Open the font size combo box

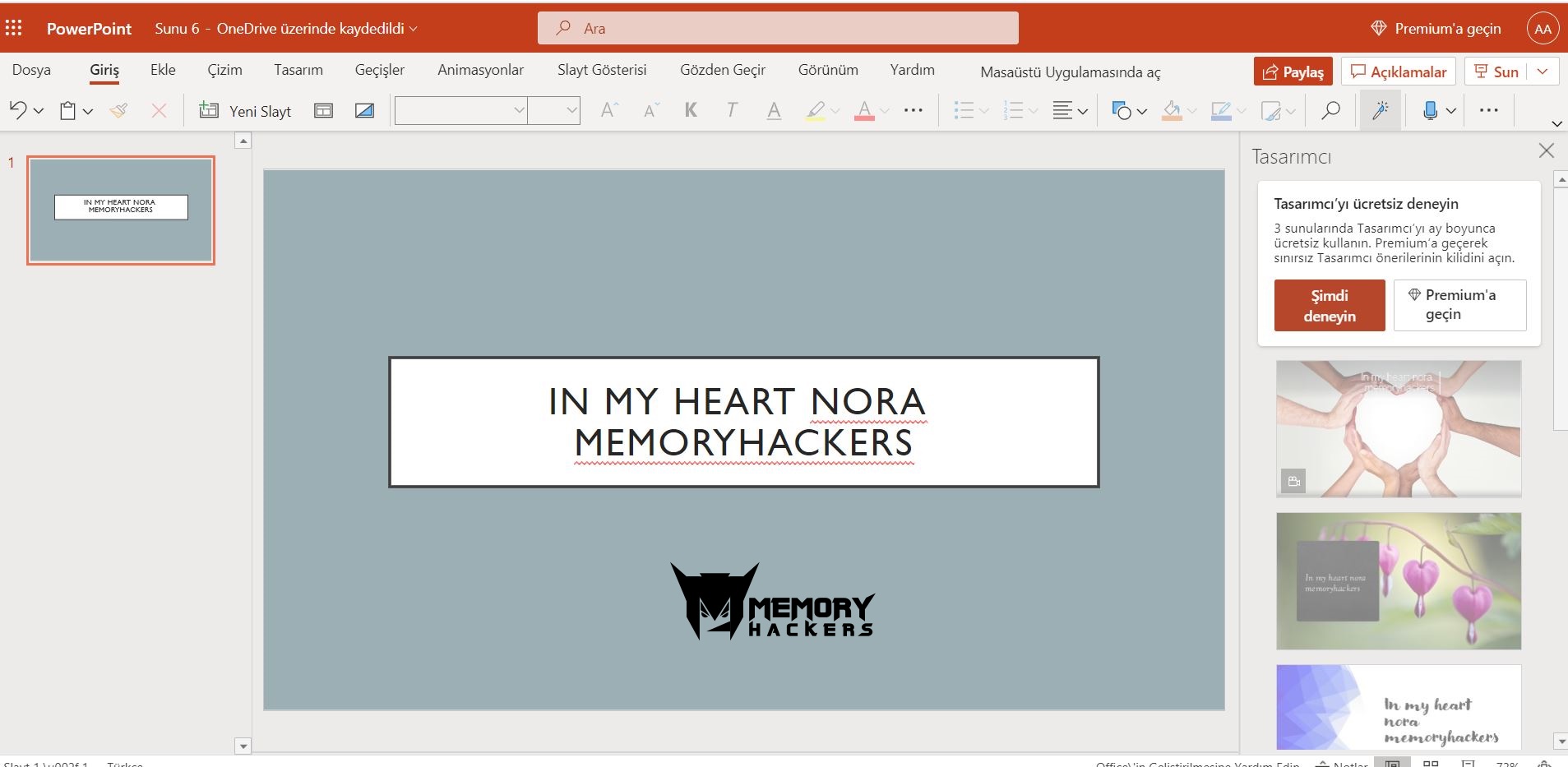(554, 110)
